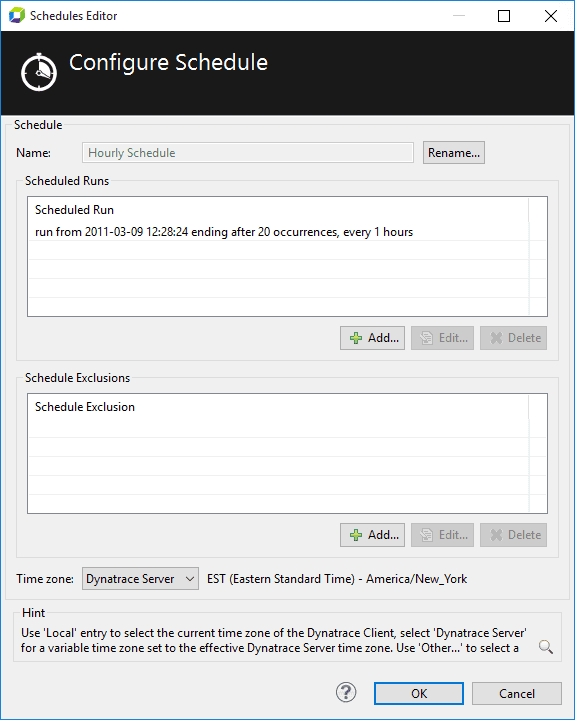Add a new schedule exclusion
This screenshot has height=720, width=575.
(x=372, y=535)
